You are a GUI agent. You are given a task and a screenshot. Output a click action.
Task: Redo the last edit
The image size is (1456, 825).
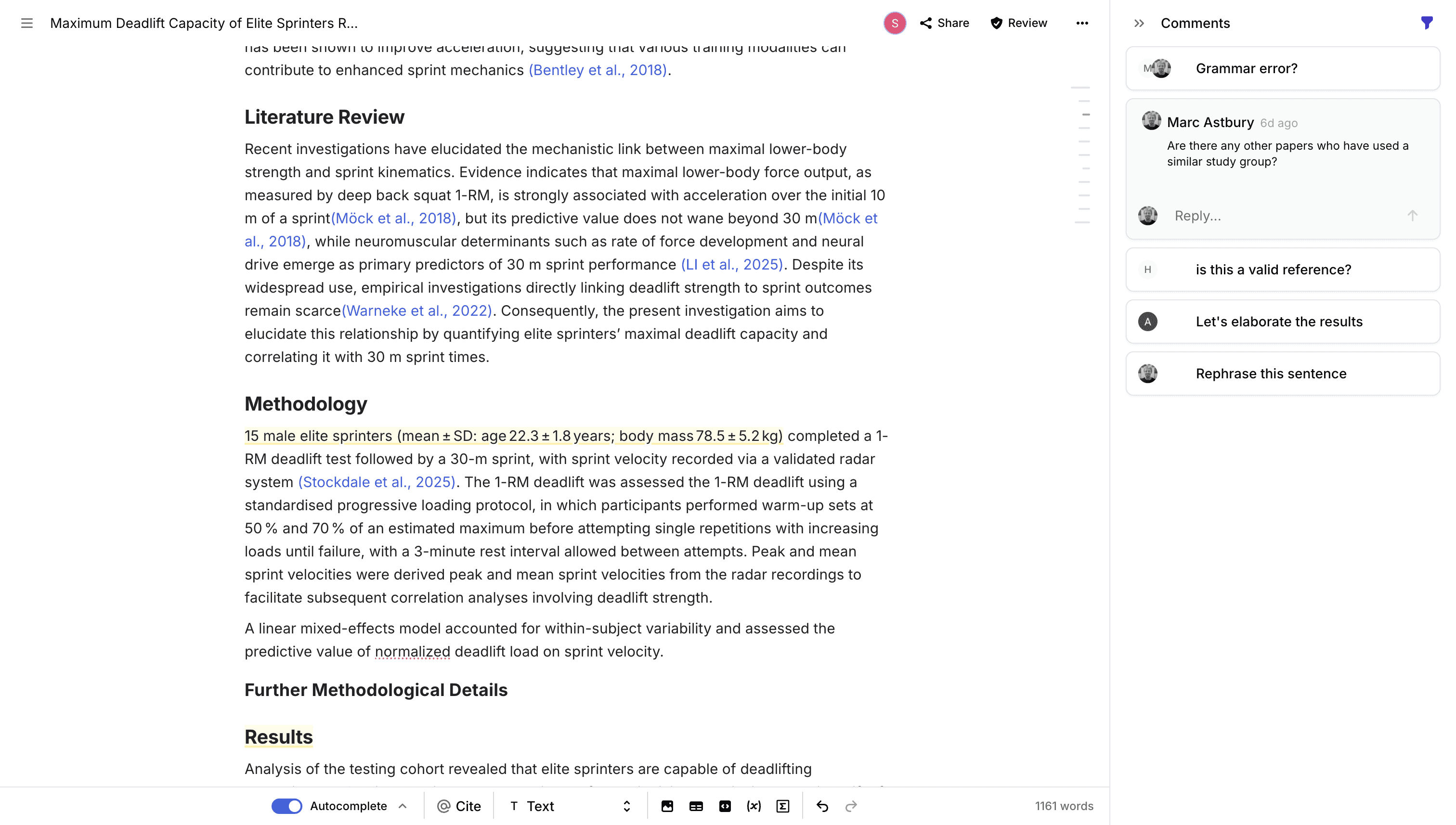(x=851, y=805)
